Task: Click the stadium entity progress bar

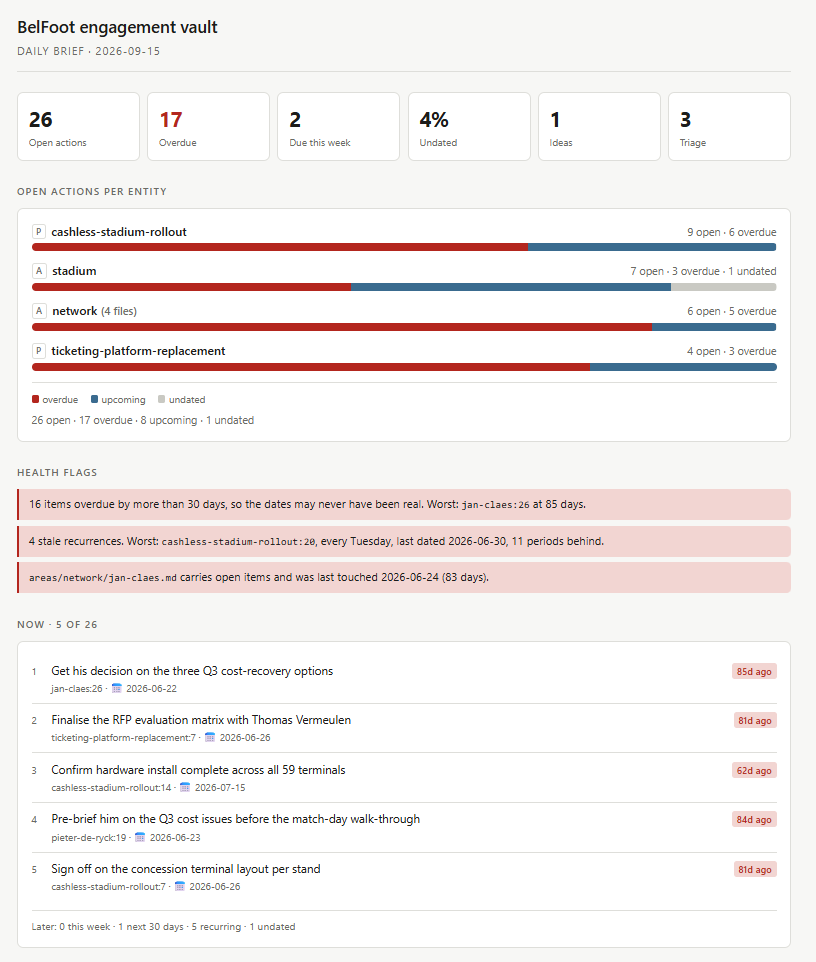Action: point(404,287)
